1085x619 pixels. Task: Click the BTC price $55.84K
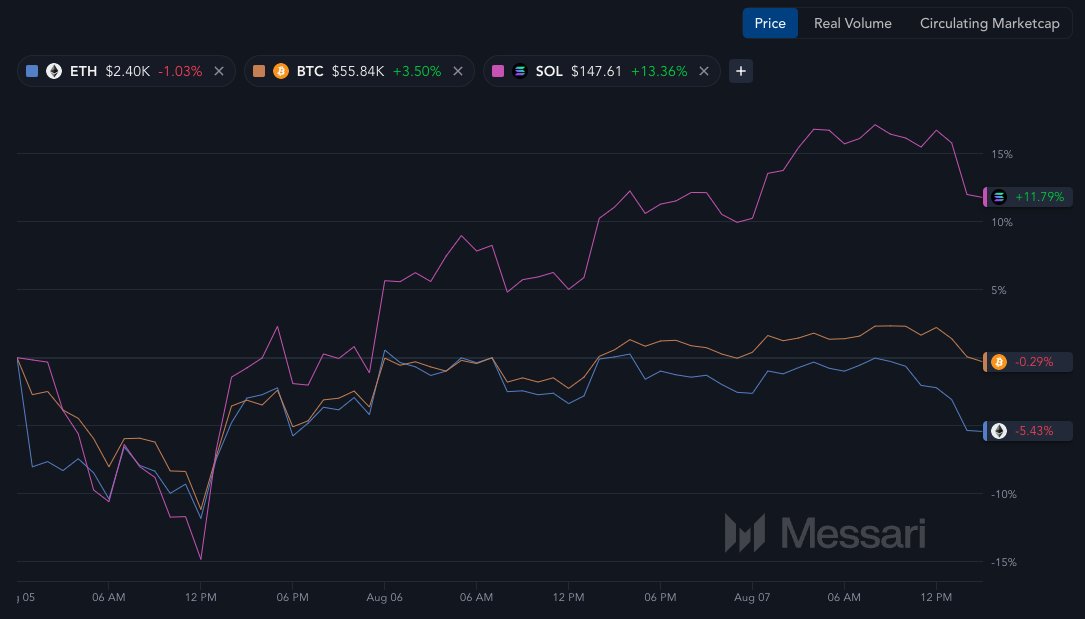[x=358, y=71]
